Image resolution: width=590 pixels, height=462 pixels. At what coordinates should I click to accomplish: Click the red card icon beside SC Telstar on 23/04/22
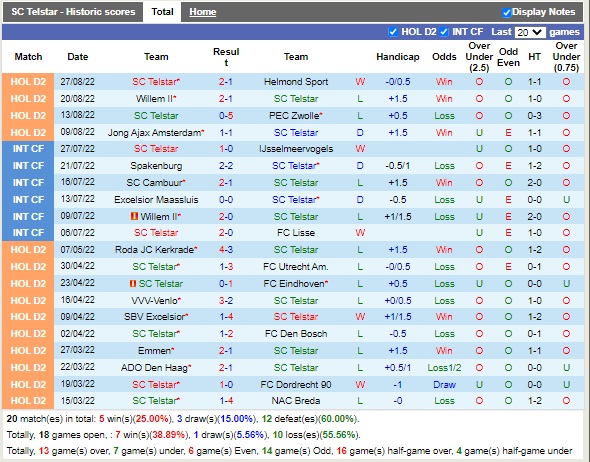pos(133,283)
